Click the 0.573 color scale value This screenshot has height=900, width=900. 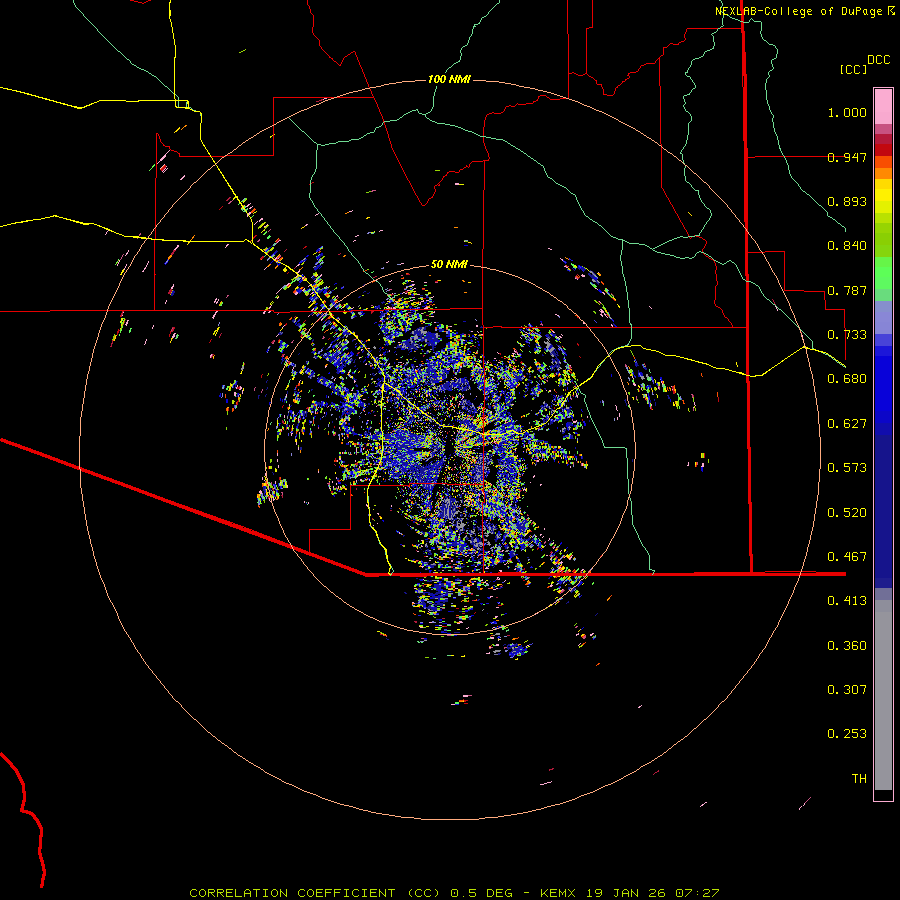847,468
